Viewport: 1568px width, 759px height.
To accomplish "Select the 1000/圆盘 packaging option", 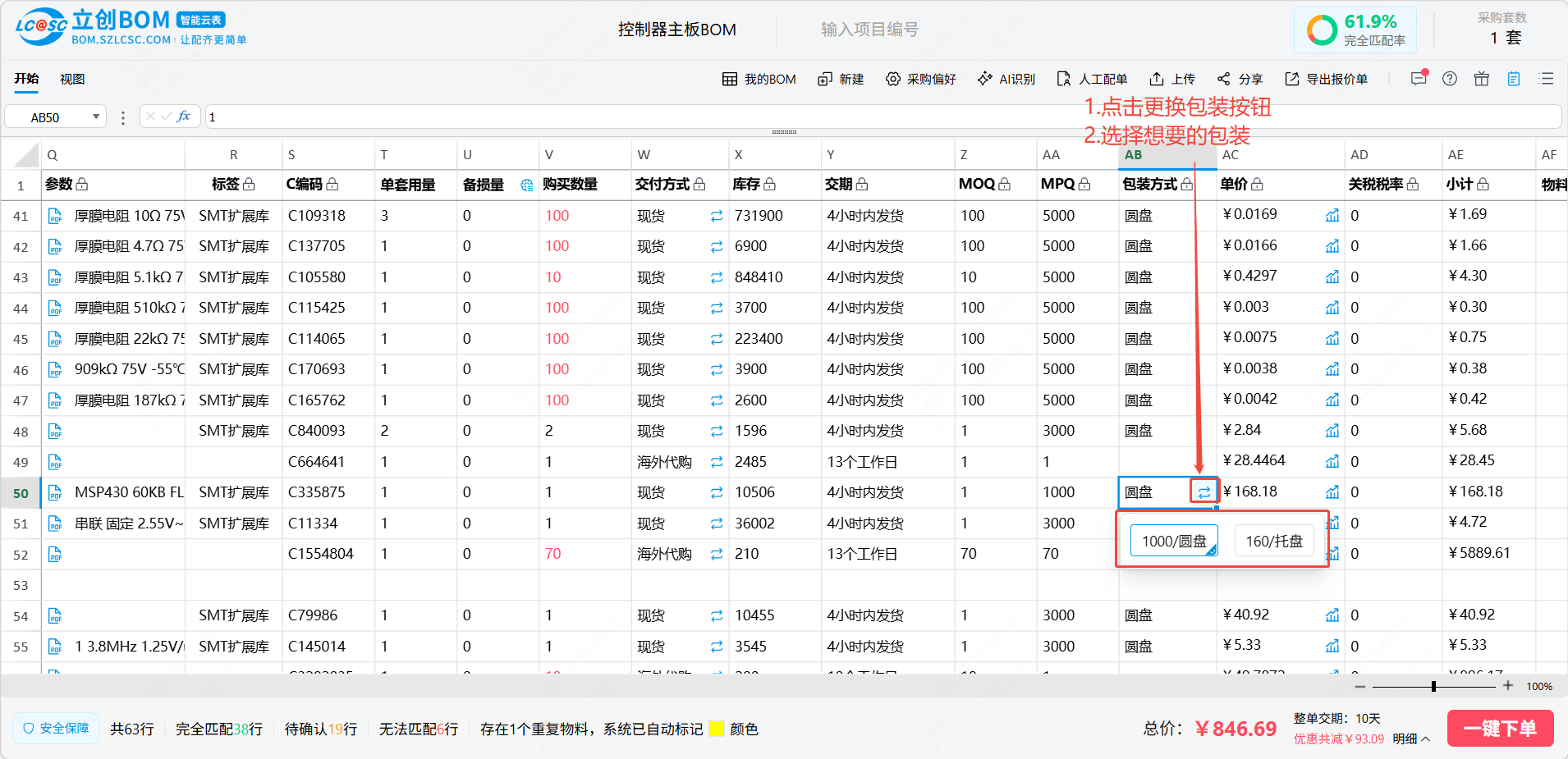I will coord(1173,541).
